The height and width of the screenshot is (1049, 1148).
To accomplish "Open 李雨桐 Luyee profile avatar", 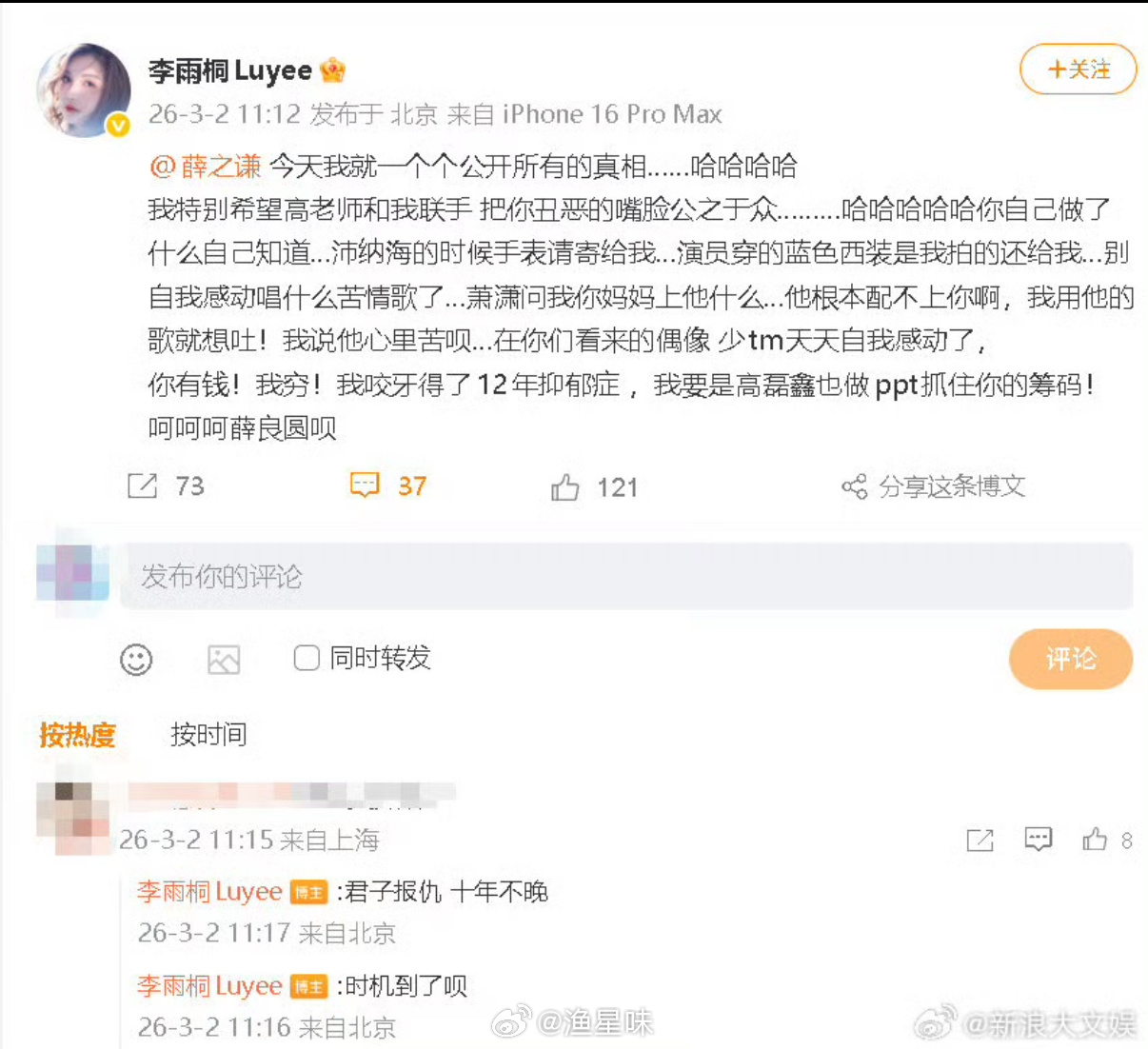I will (84, 89).
